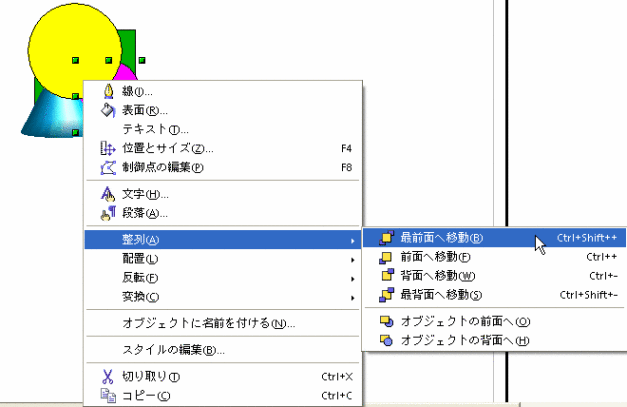The image size is (627, 407).
Task: Choose オブジェクトに名前を付ける(N)... from context menu
Action: coord(223,323)
